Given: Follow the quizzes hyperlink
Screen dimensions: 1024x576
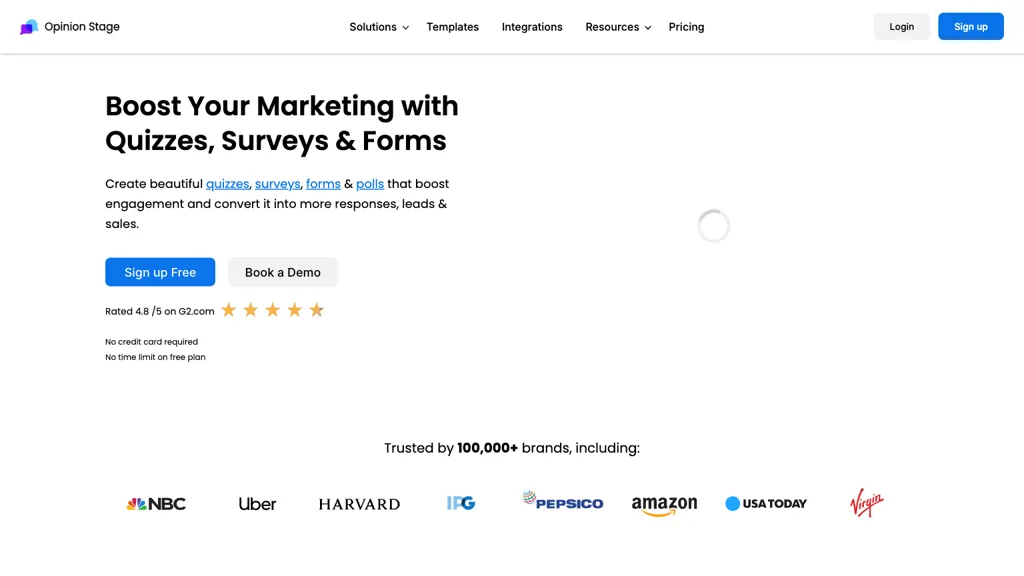Looking at the screenshot, I should pos(227,184).
